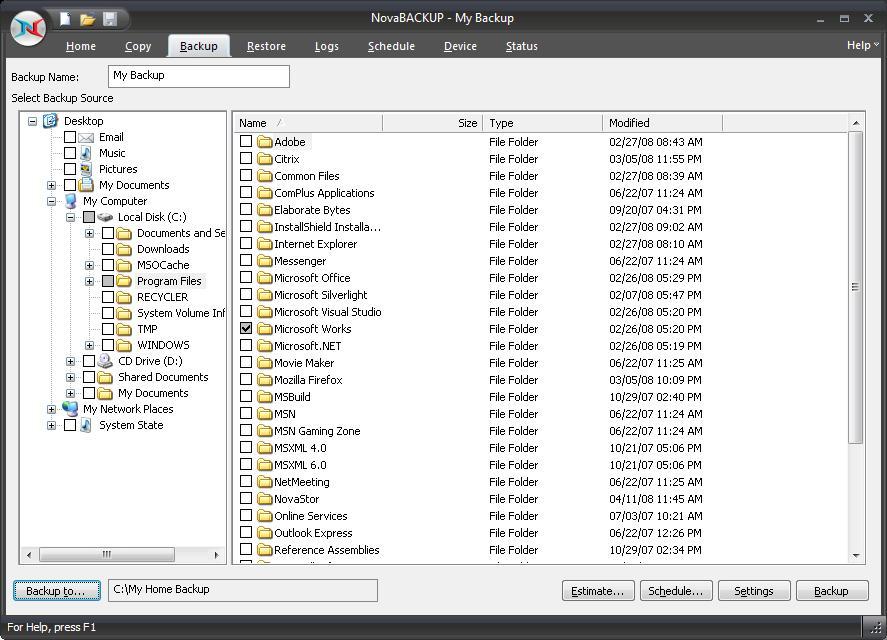Switch to the Home tab

coord(81,46)
